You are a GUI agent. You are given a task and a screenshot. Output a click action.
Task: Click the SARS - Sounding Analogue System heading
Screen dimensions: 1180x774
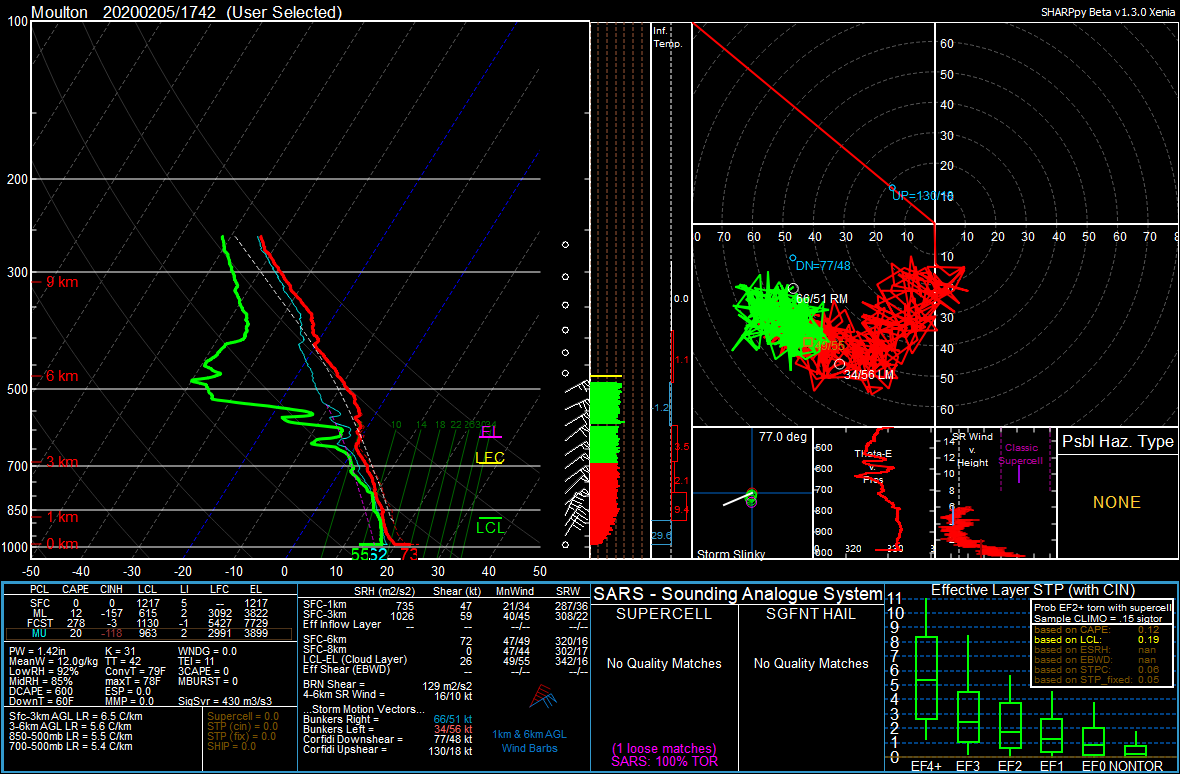738,593
